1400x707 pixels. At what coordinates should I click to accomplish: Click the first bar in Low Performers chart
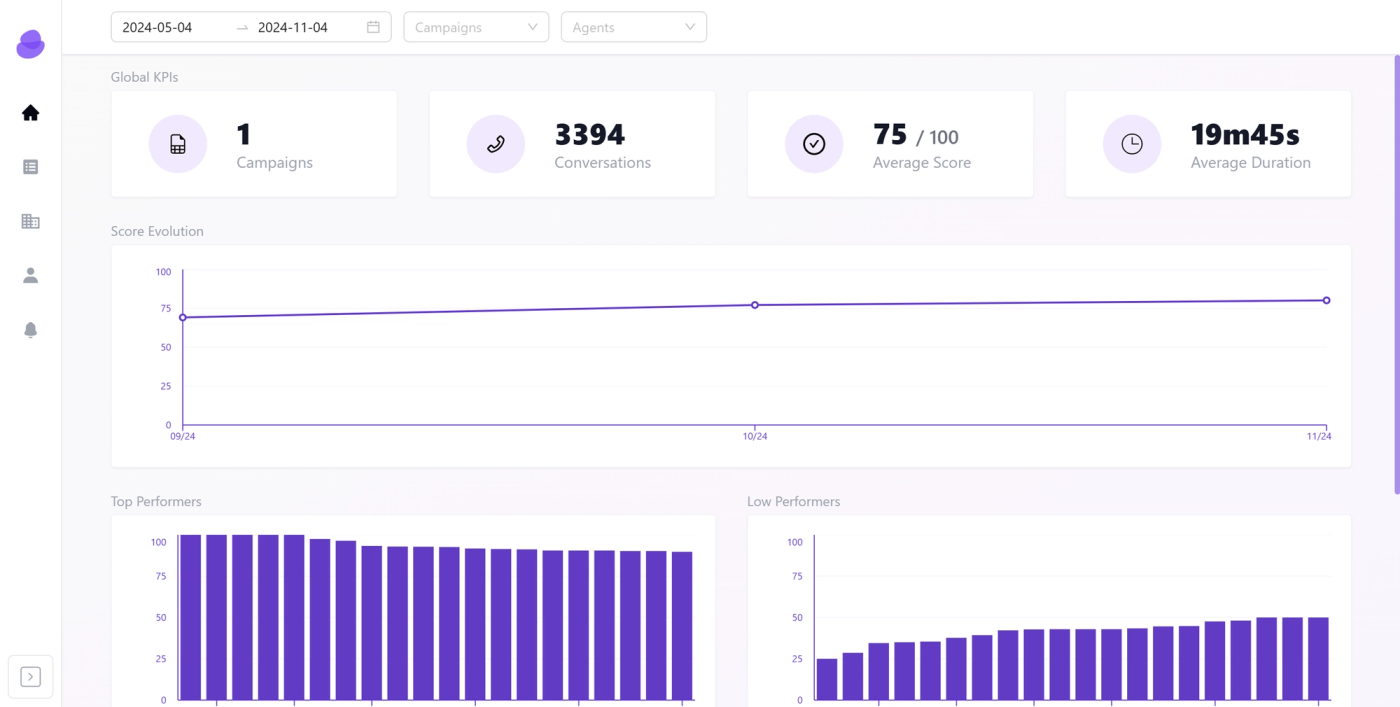pyautogui.click(x=827, y=679)
